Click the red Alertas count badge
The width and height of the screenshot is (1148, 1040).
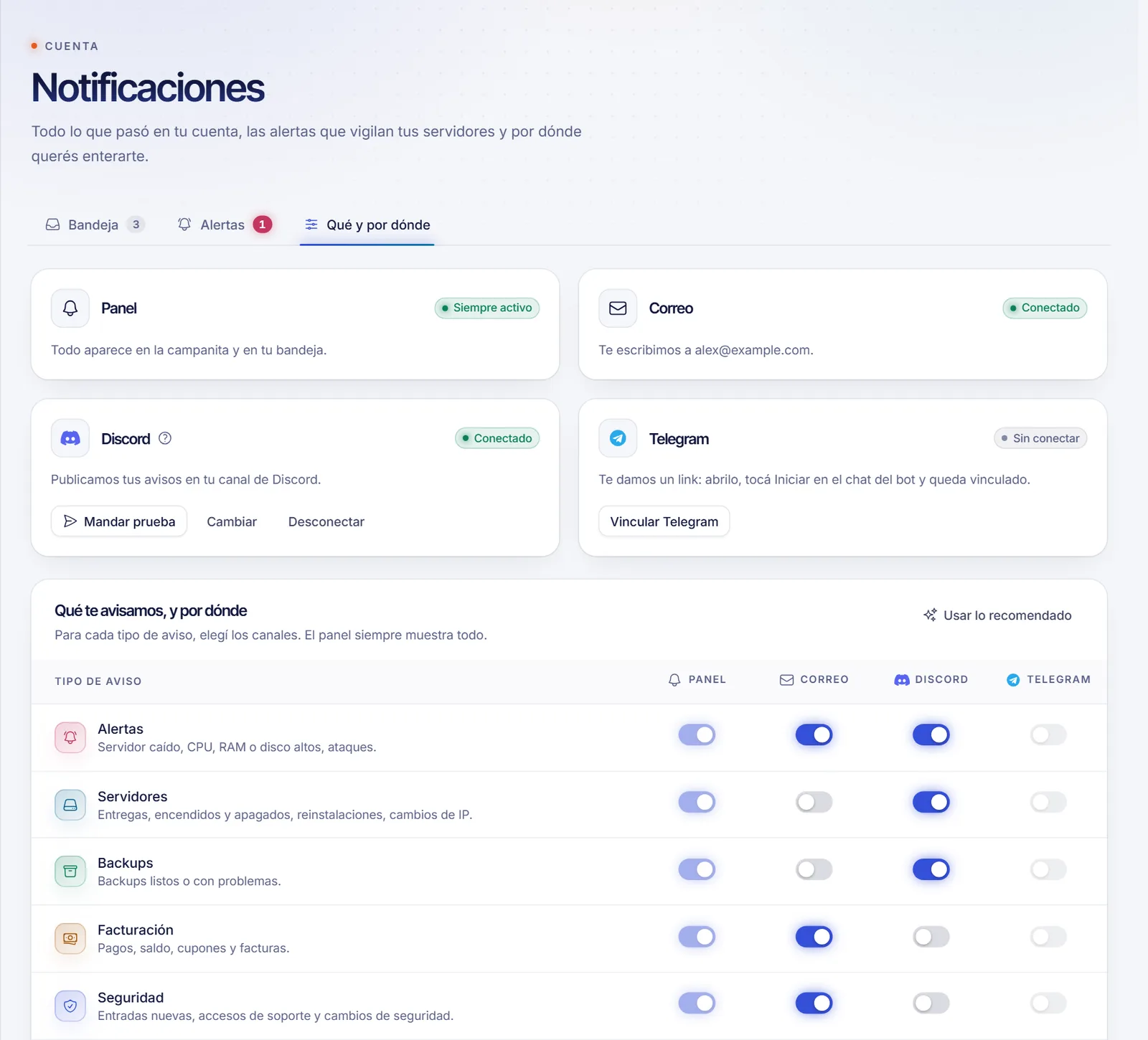[x=263, y=224]
